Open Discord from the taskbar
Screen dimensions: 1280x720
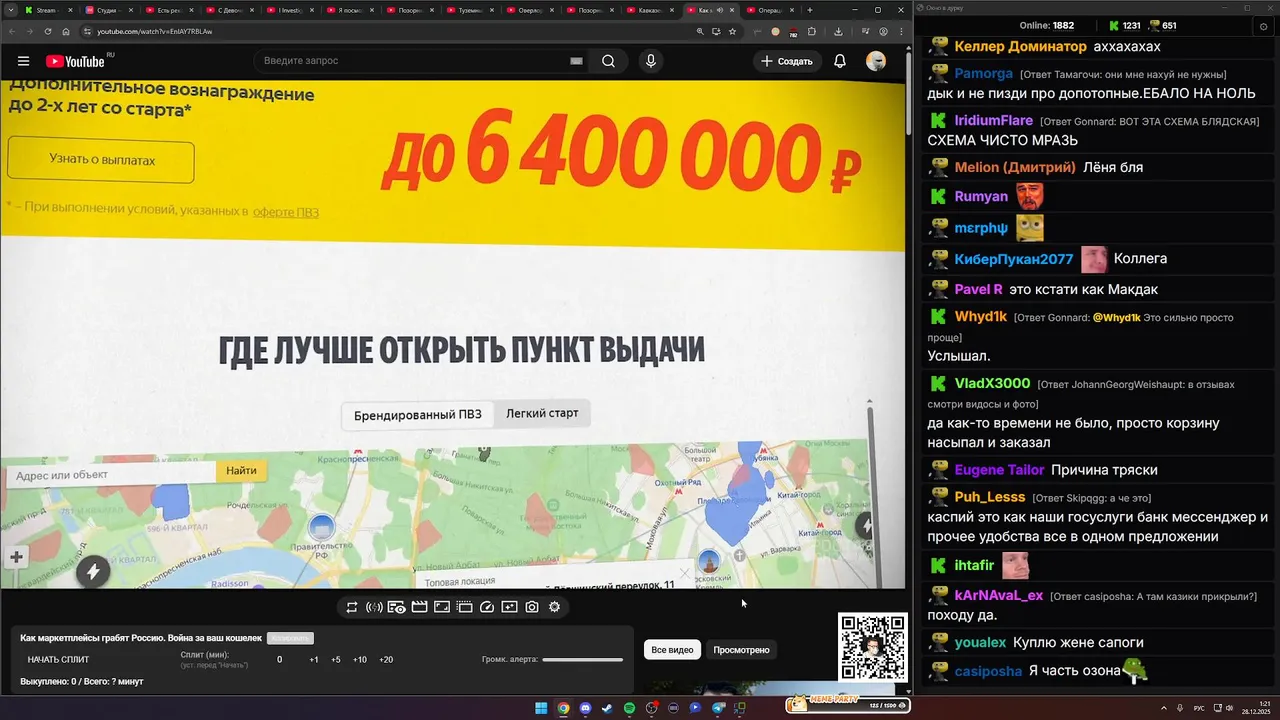coord(585,708)
